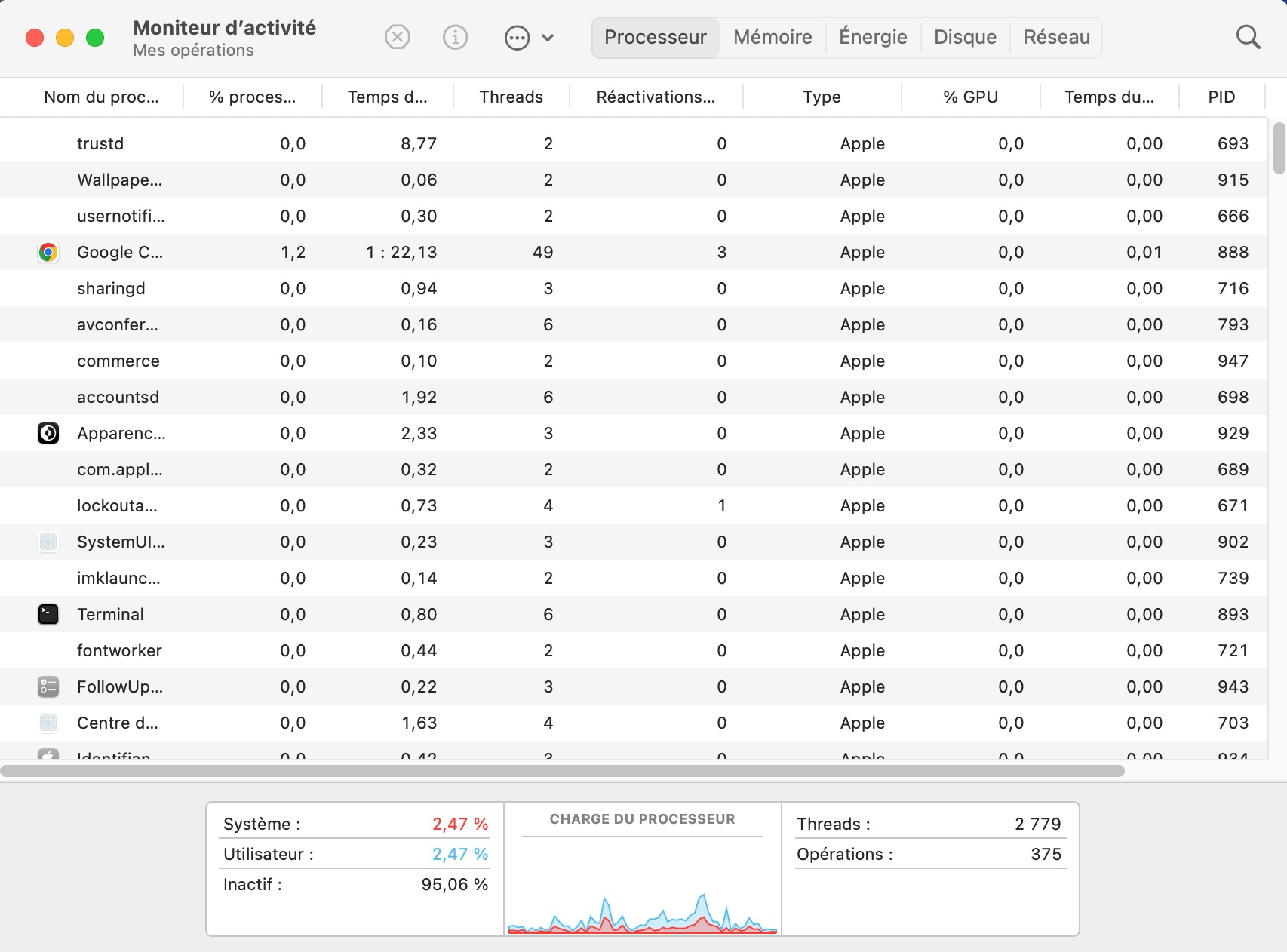Click the stop process (X) toolbar icon
Screen dimensions: 1287x952
point(397,37)
